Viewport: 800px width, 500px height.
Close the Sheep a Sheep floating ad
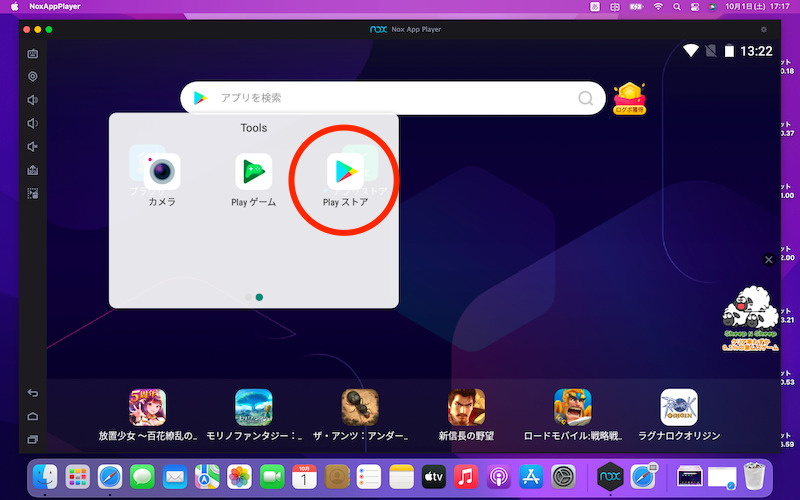tap(768, 260)
